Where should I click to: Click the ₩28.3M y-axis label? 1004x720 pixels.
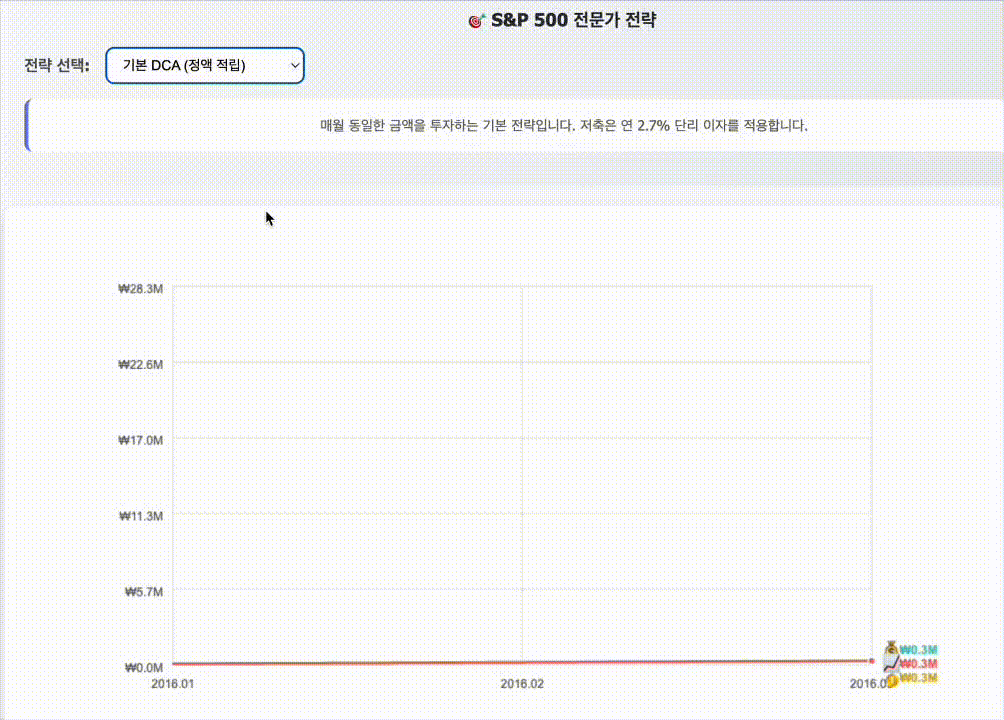[x=140, y=289]
